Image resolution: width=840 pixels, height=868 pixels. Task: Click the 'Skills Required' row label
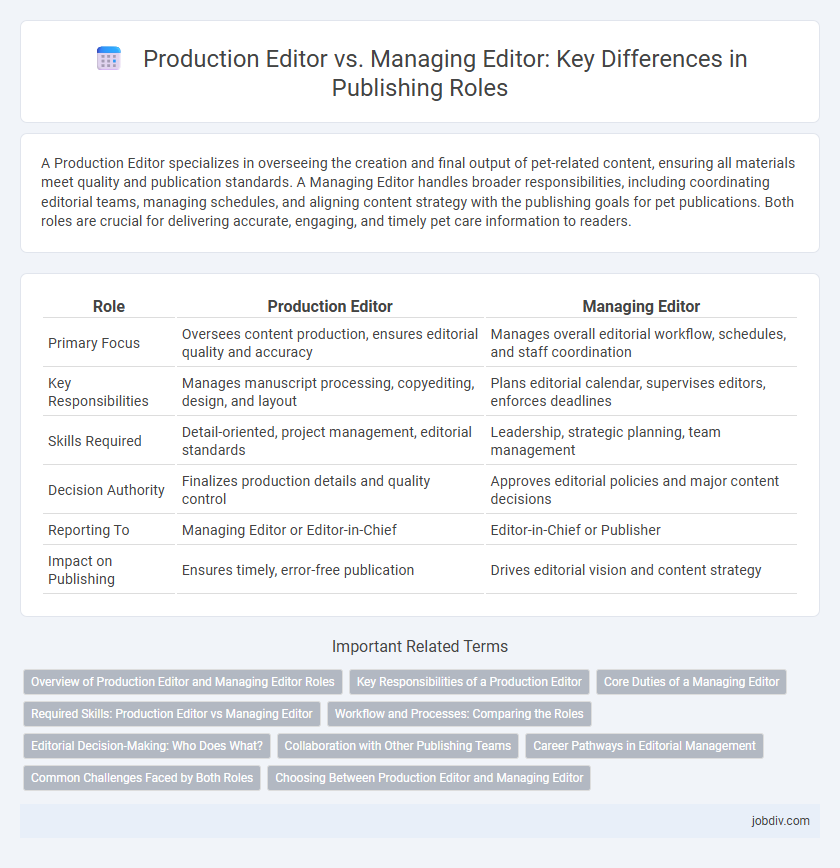pos(95,441)
